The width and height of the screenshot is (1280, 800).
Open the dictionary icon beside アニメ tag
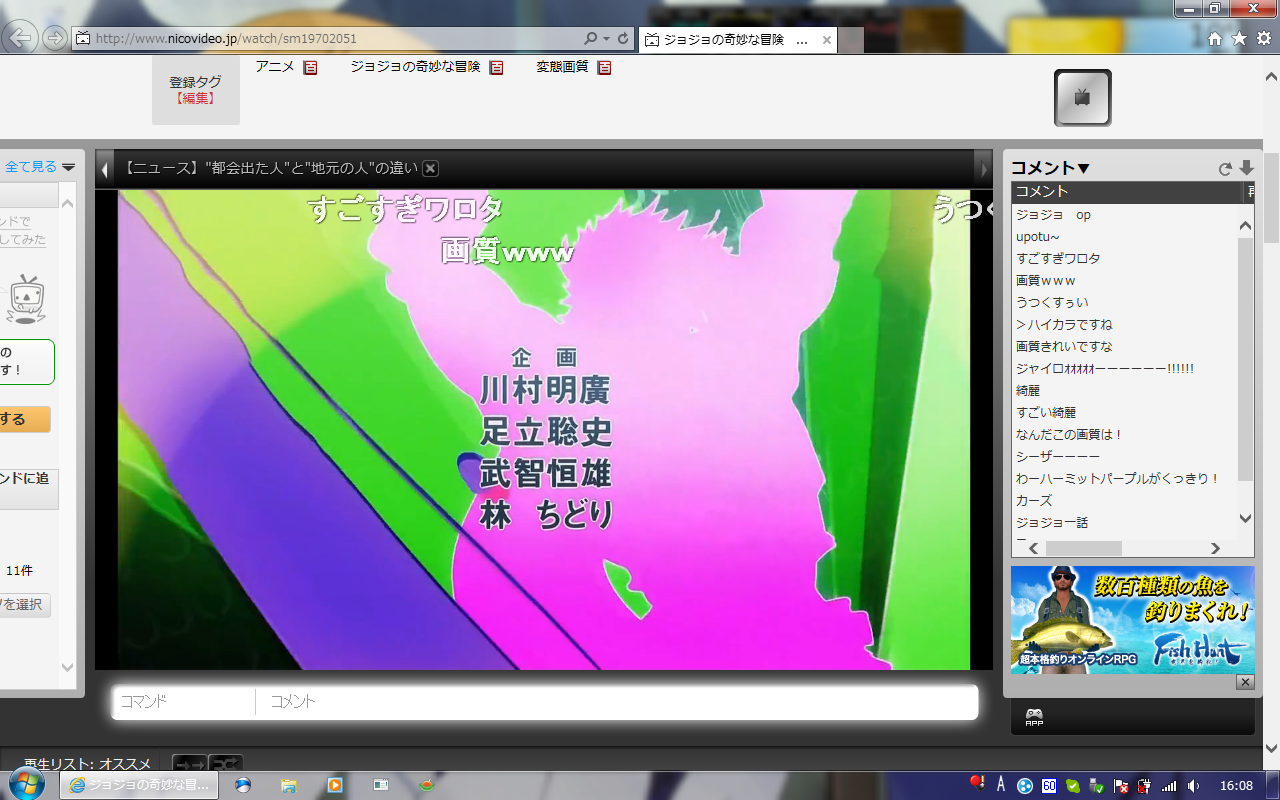click(x=311, y=68)
